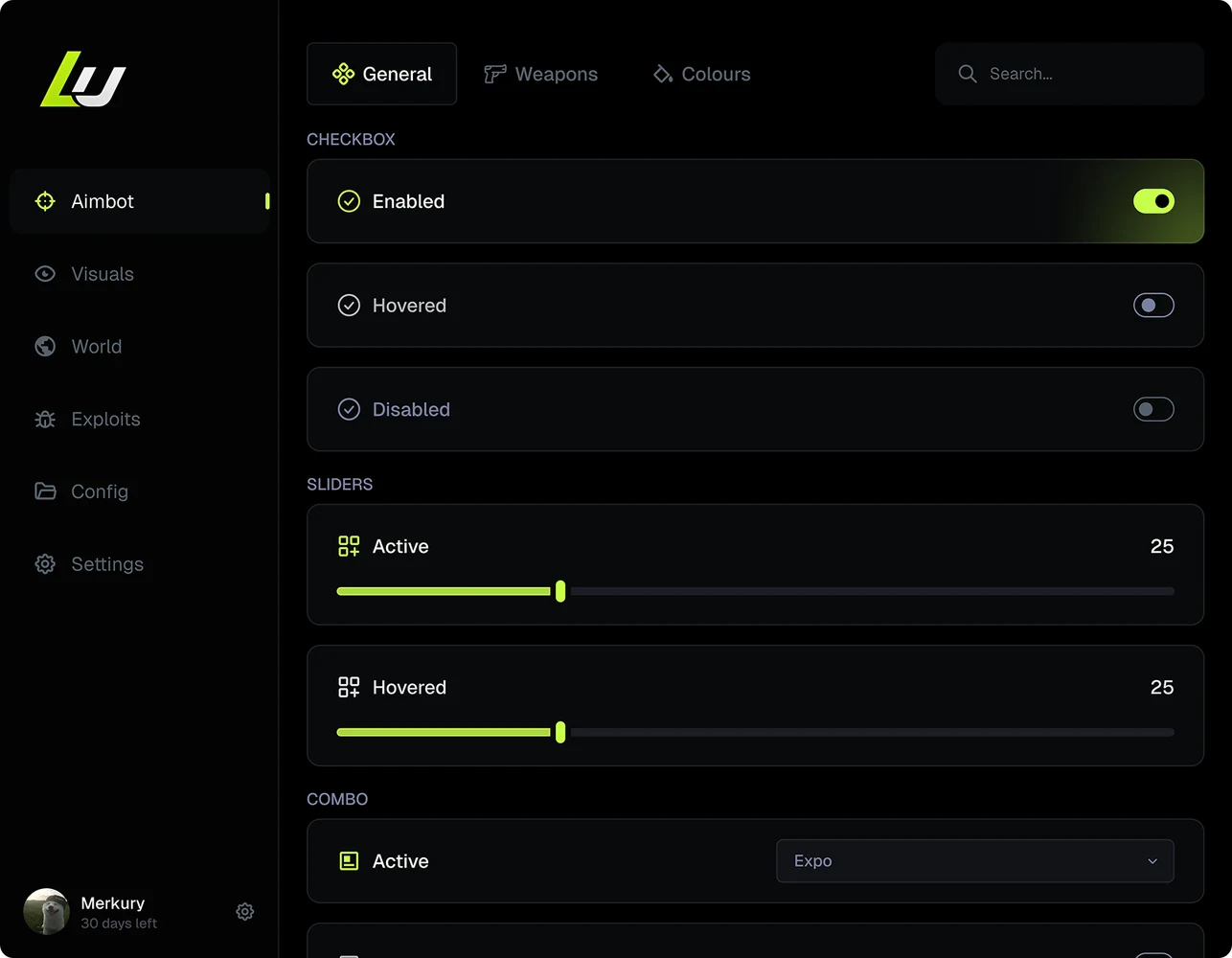The height and width of the screenshot is (958, 1232).
Task: Switch to the Weapons tab
Action: coord(541,74)
